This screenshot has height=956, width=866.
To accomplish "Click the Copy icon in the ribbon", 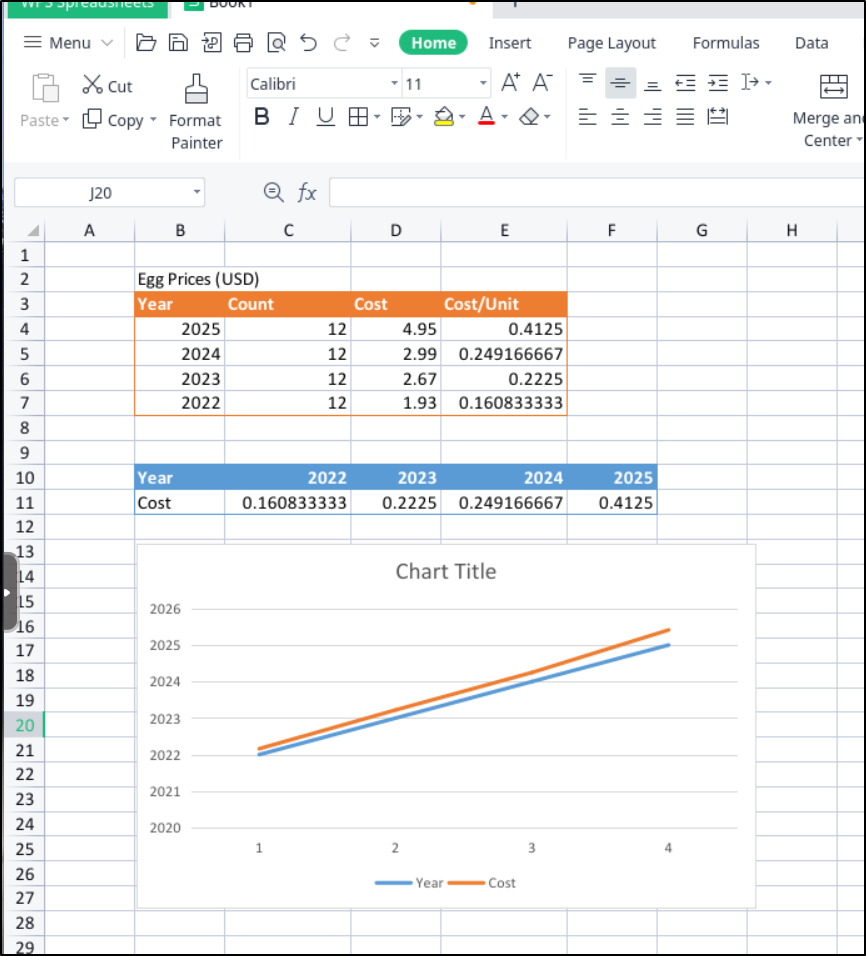I will click(x=91, y=119).
